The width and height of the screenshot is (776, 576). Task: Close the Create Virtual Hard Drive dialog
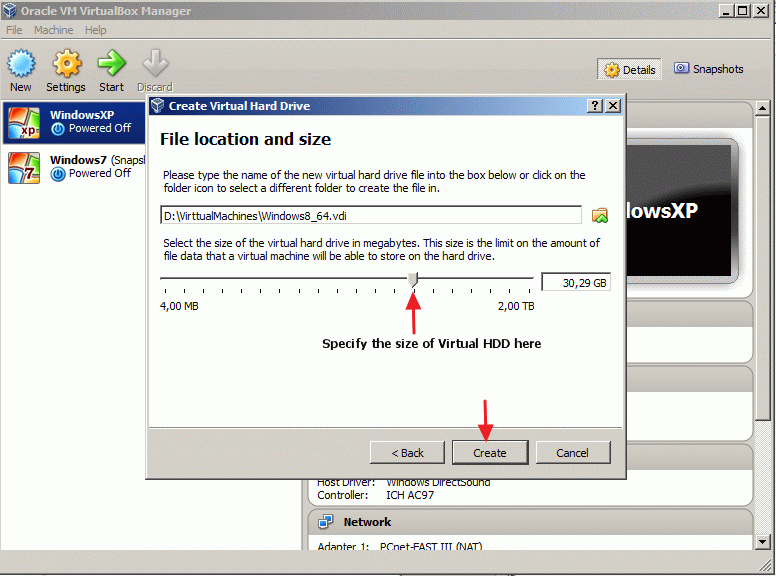(613, 105)
